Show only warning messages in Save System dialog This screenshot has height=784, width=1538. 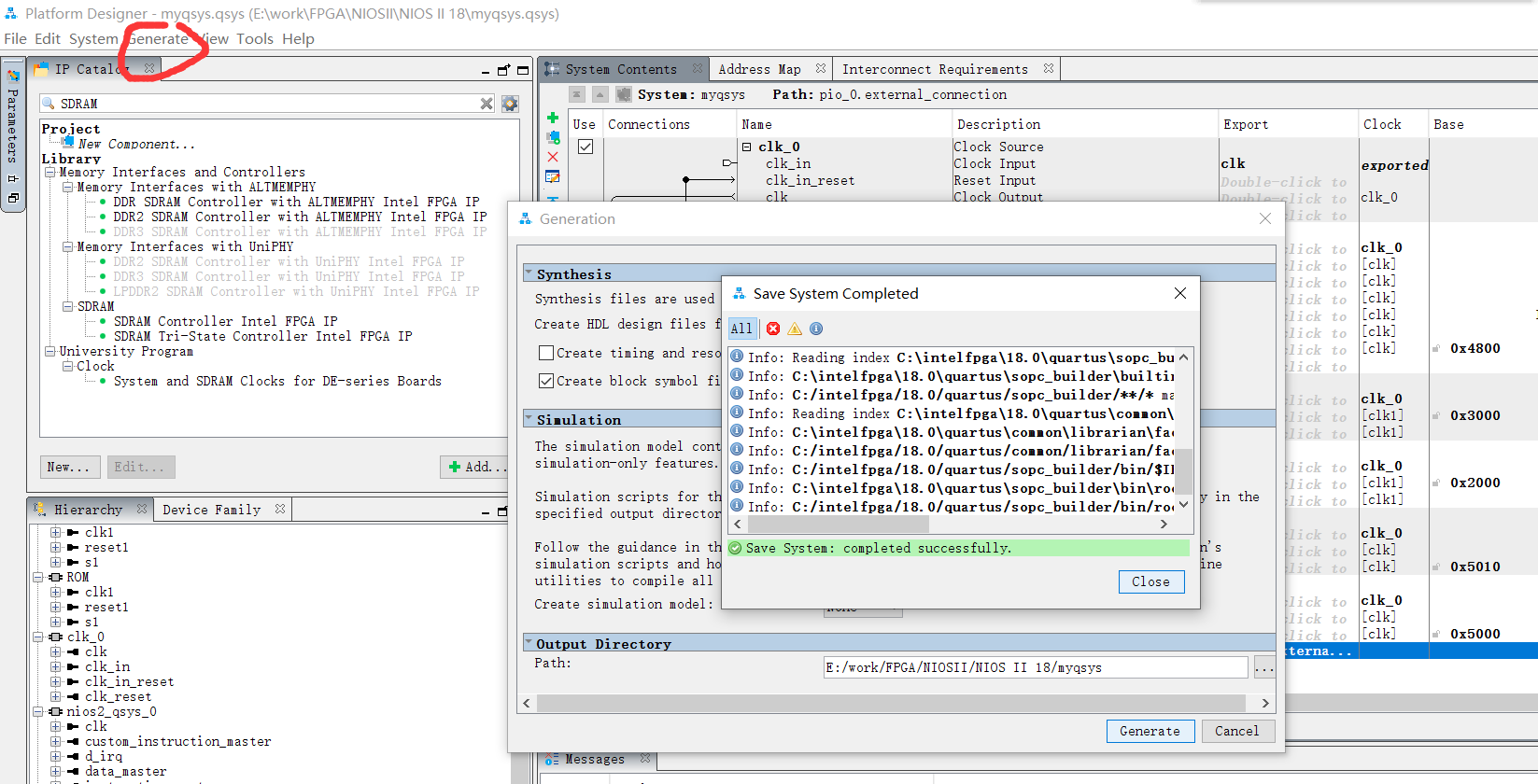click(x=795, y=329)
